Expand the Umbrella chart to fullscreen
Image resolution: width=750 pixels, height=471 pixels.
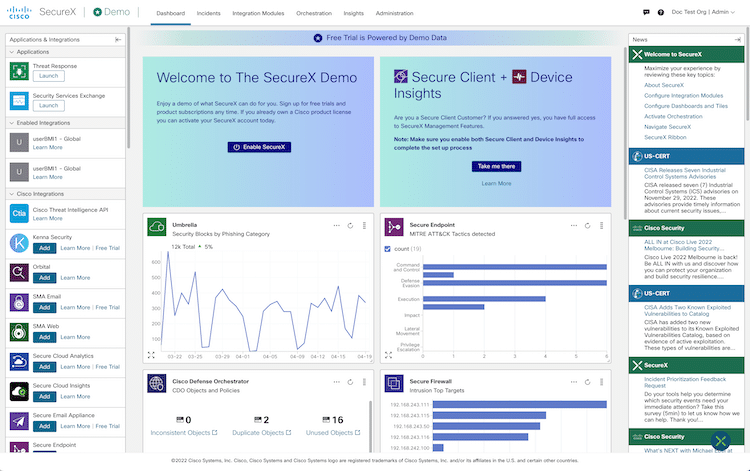pyautogui.click(x=151, y=355)
